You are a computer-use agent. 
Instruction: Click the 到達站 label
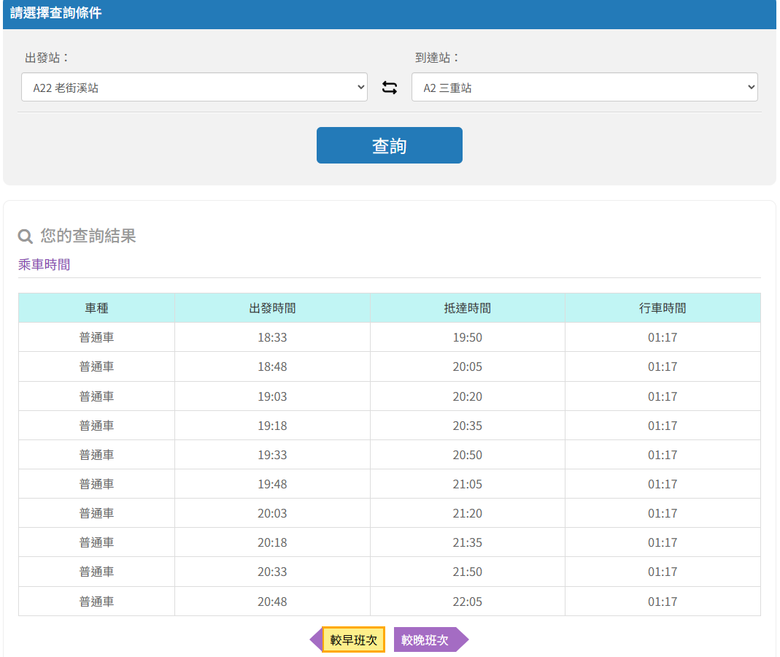[437, 58]
